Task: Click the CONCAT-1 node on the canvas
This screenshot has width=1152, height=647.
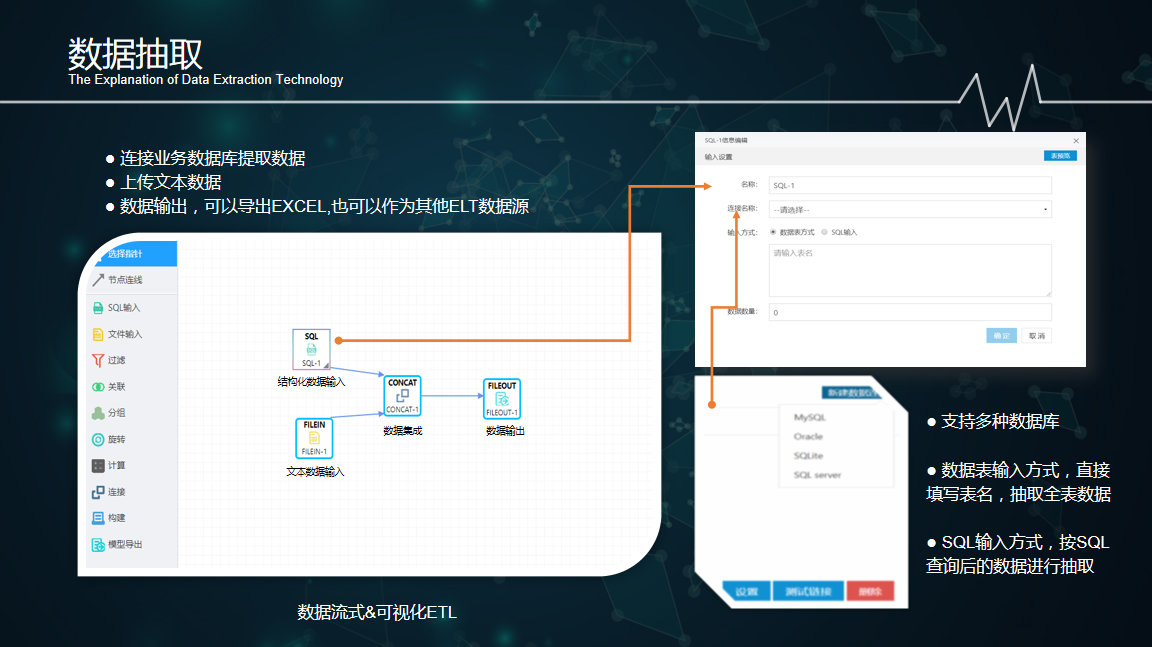Action: (x=403, y=397)
